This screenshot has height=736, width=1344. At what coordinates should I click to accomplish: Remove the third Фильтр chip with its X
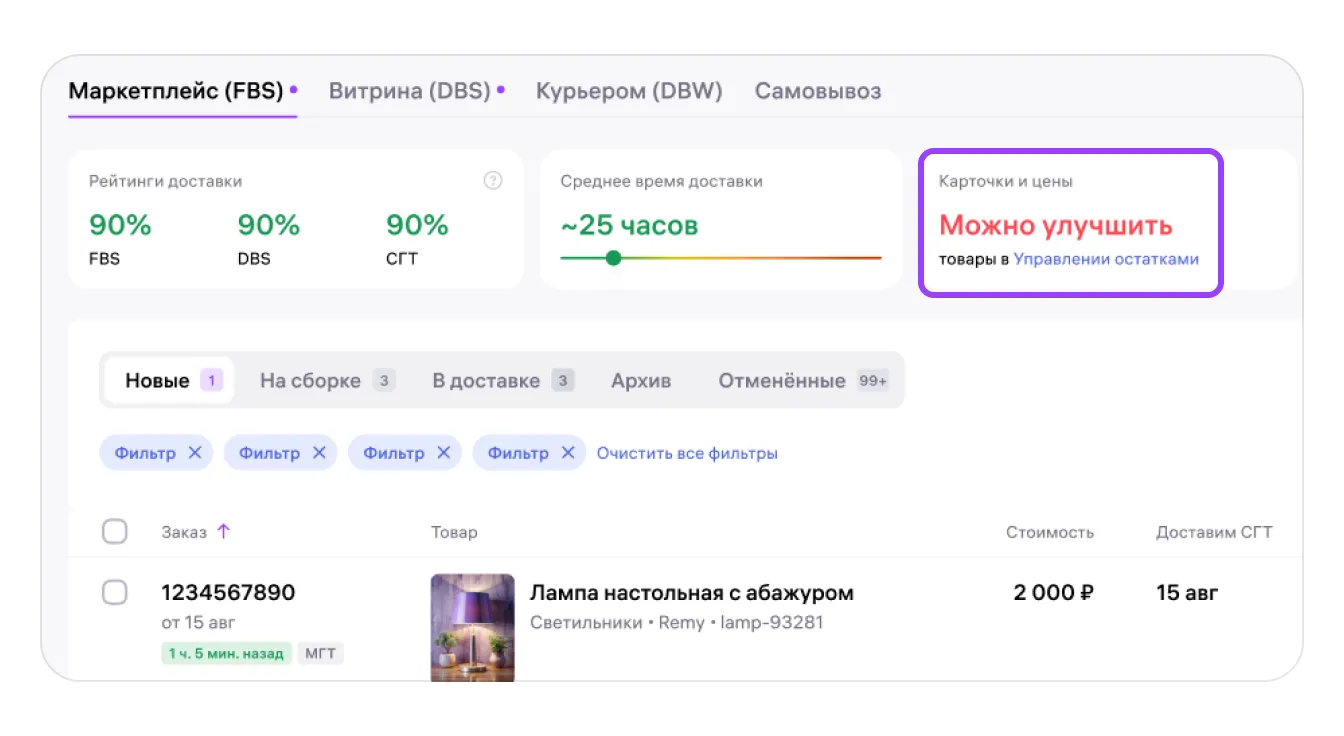(x=443, y=453)
